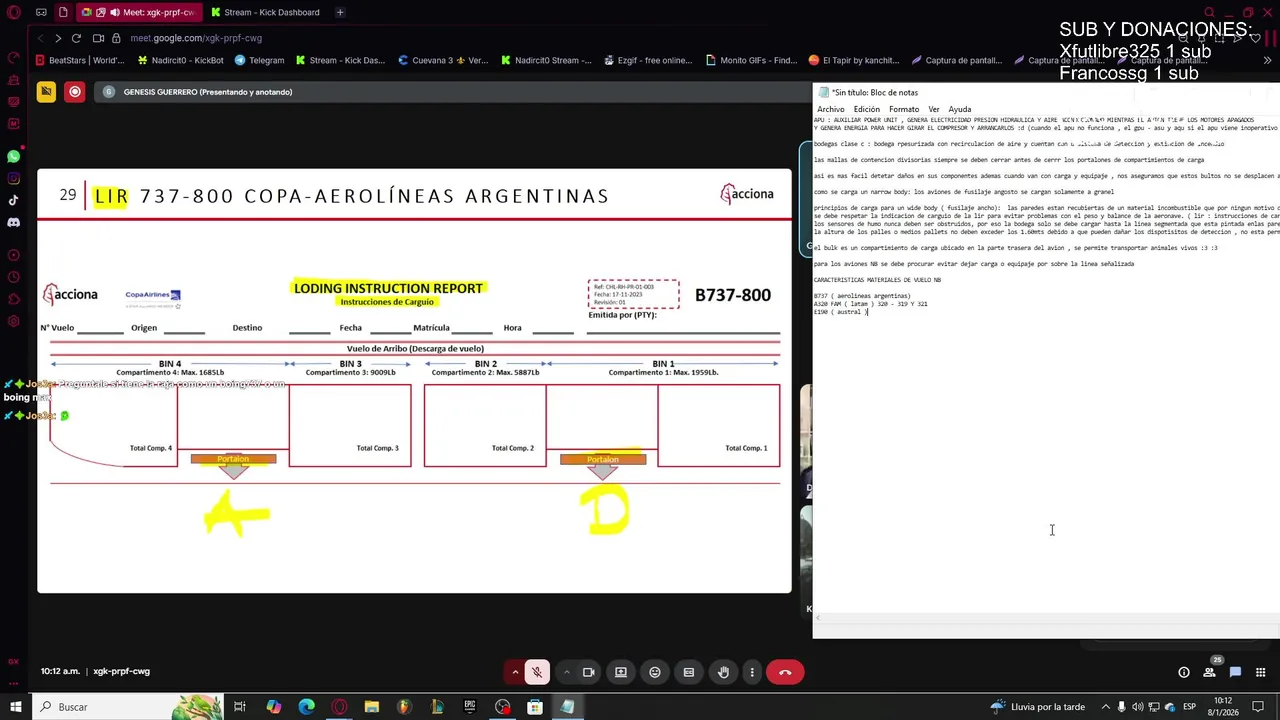Click the Notepad horizontal scrollbar
Screen dimensions: 1280x720
point(1046,619)
